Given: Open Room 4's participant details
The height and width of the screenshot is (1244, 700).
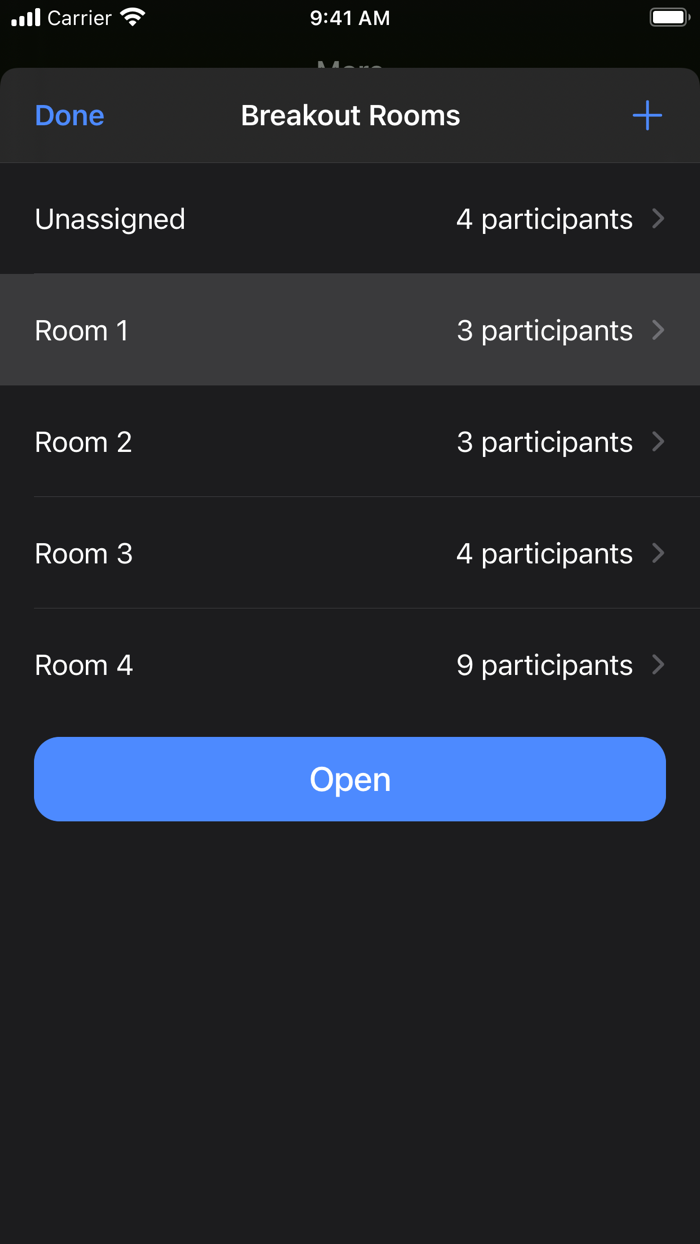Looking at the screenshot, I should click(657, 665).
